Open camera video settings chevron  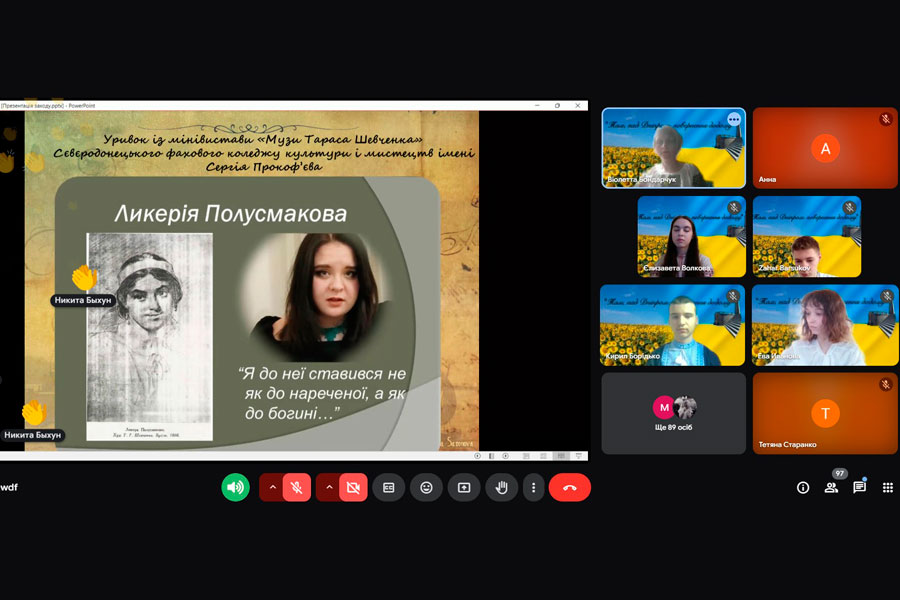329,487
